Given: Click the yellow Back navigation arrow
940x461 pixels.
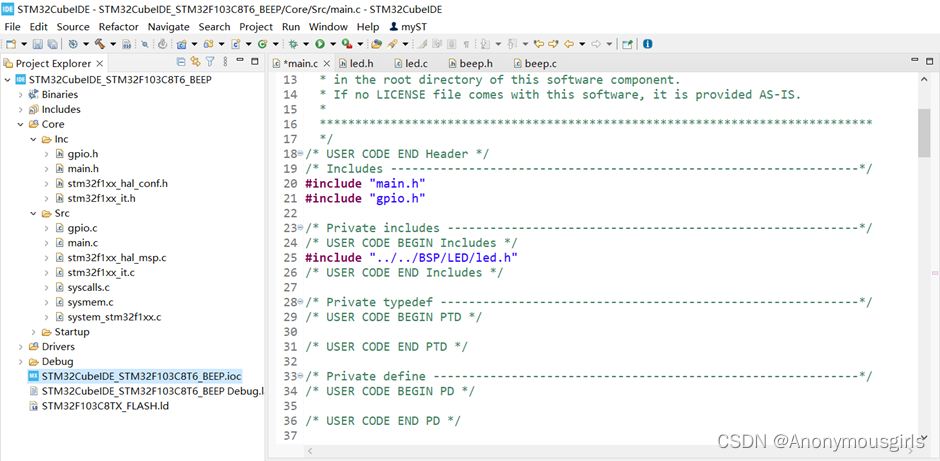Looking at the screenshot, I should [x=569, y=44].
